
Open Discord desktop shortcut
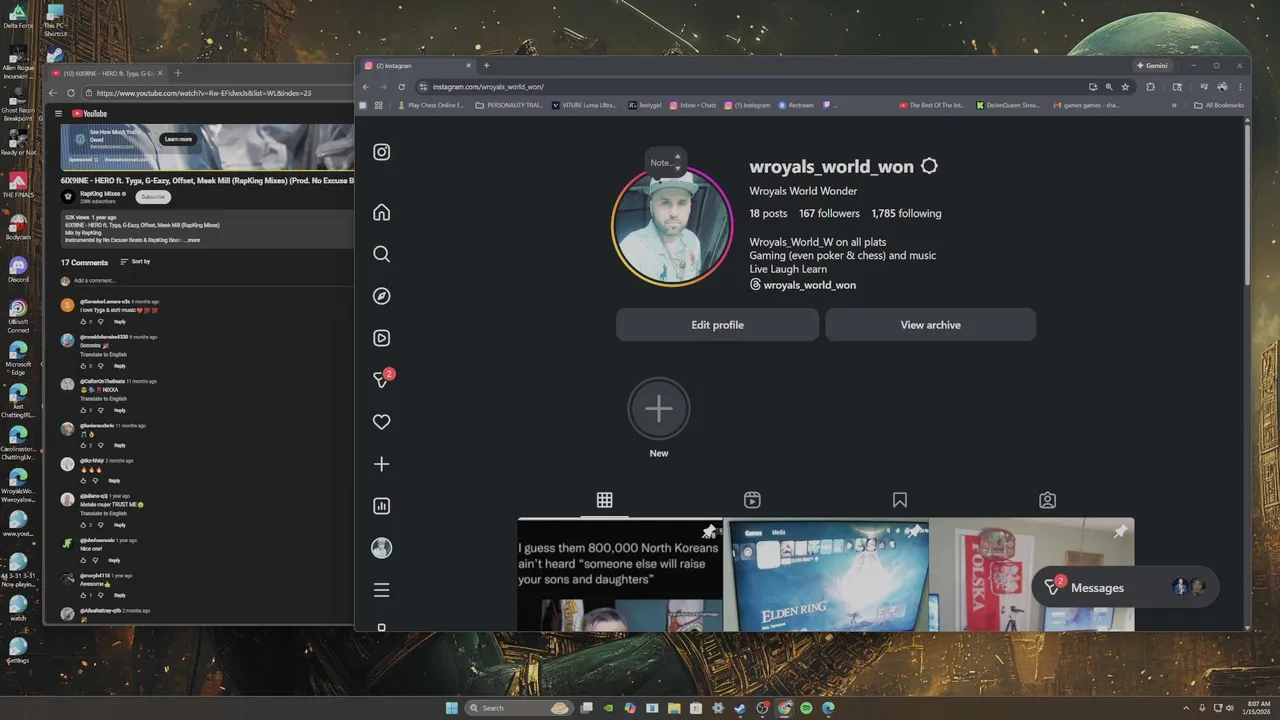coord(18,269)
